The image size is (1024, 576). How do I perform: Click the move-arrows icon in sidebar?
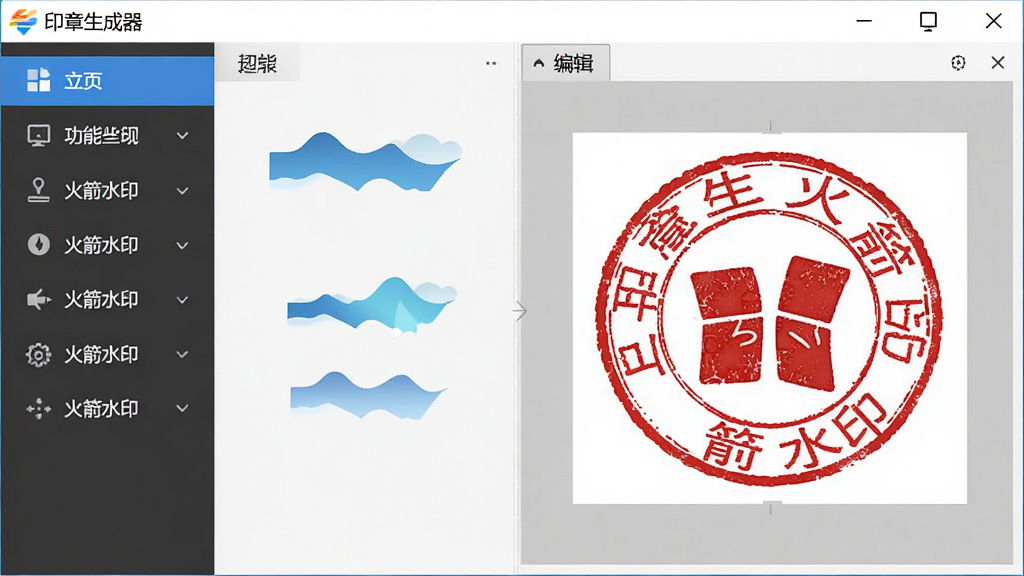point(39,409)
